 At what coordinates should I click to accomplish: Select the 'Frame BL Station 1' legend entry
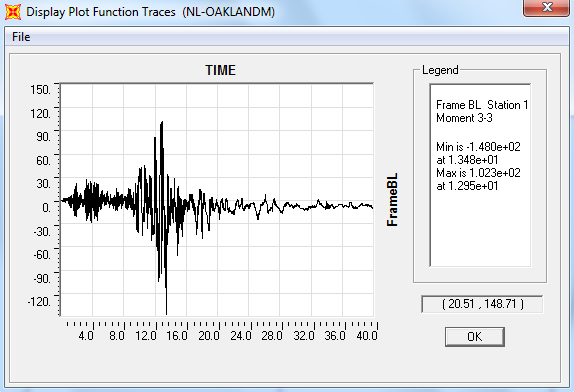tap(482, 105)
